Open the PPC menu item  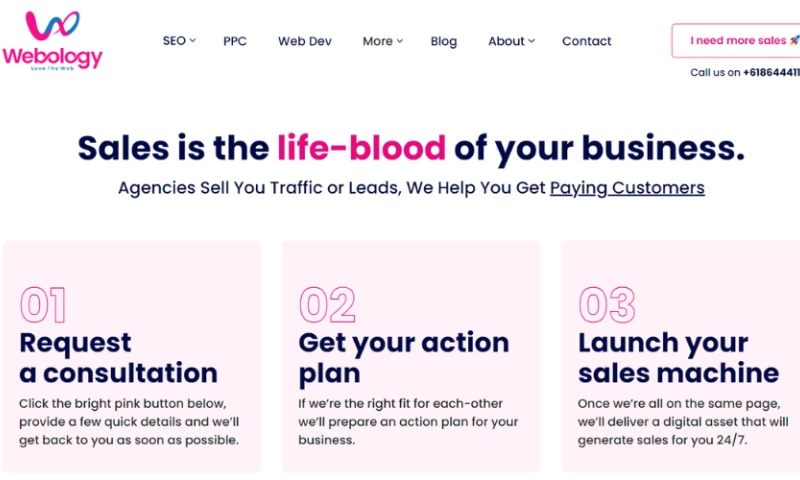pos(235,41)
